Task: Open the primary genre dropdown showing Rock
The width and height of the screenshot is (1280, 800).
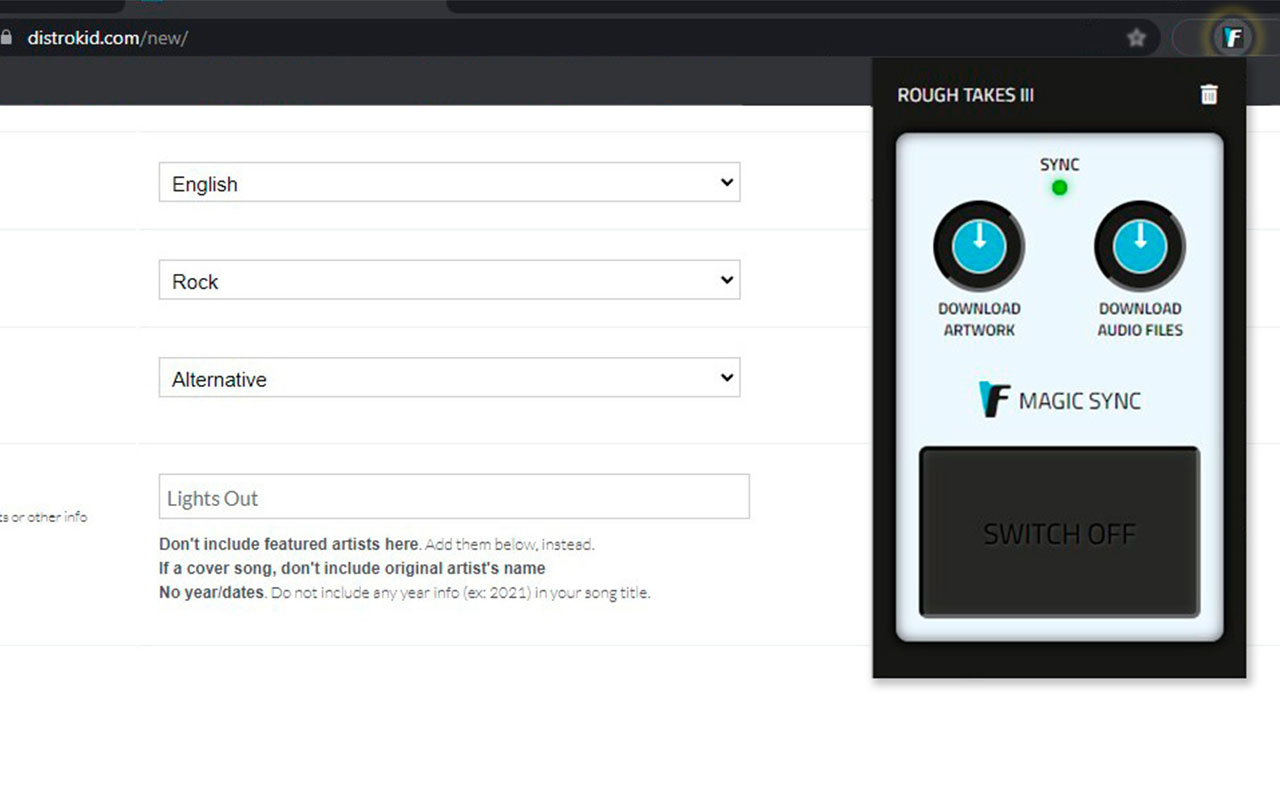Action: pyautogui.click(x=448, y=280)
